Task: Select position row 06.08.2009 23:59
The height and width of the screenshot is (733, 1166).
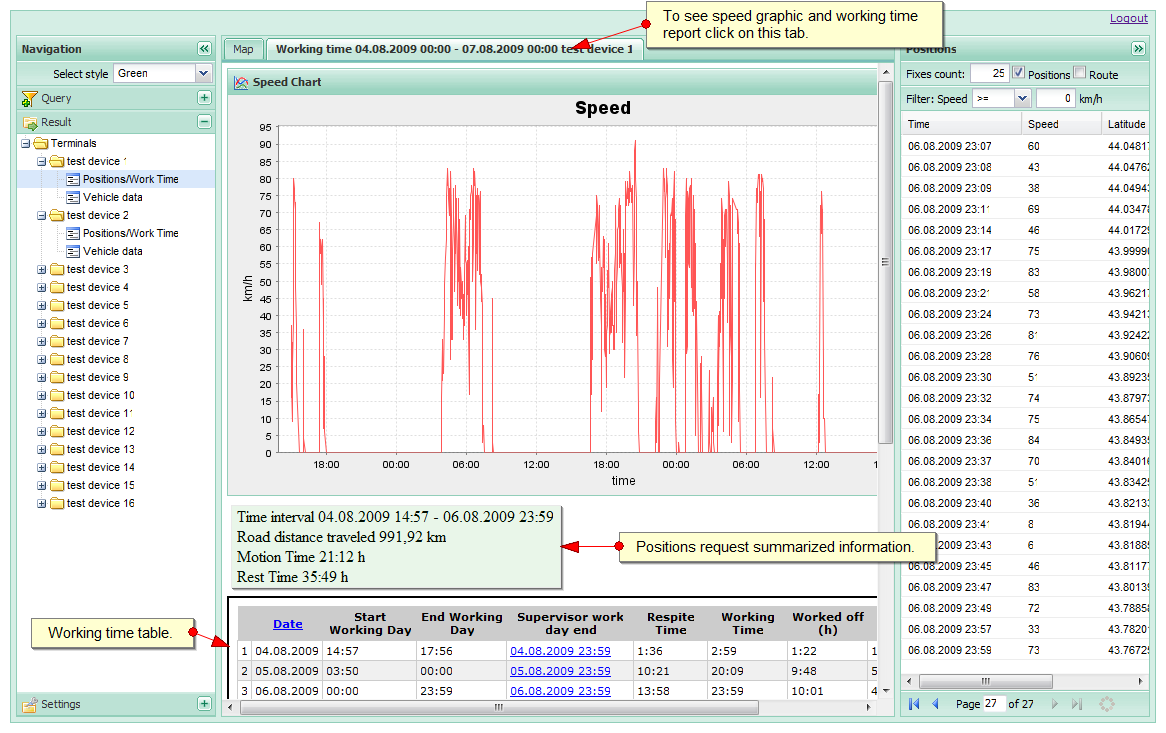Action: pyautogui.click(x=1025, y=650)
